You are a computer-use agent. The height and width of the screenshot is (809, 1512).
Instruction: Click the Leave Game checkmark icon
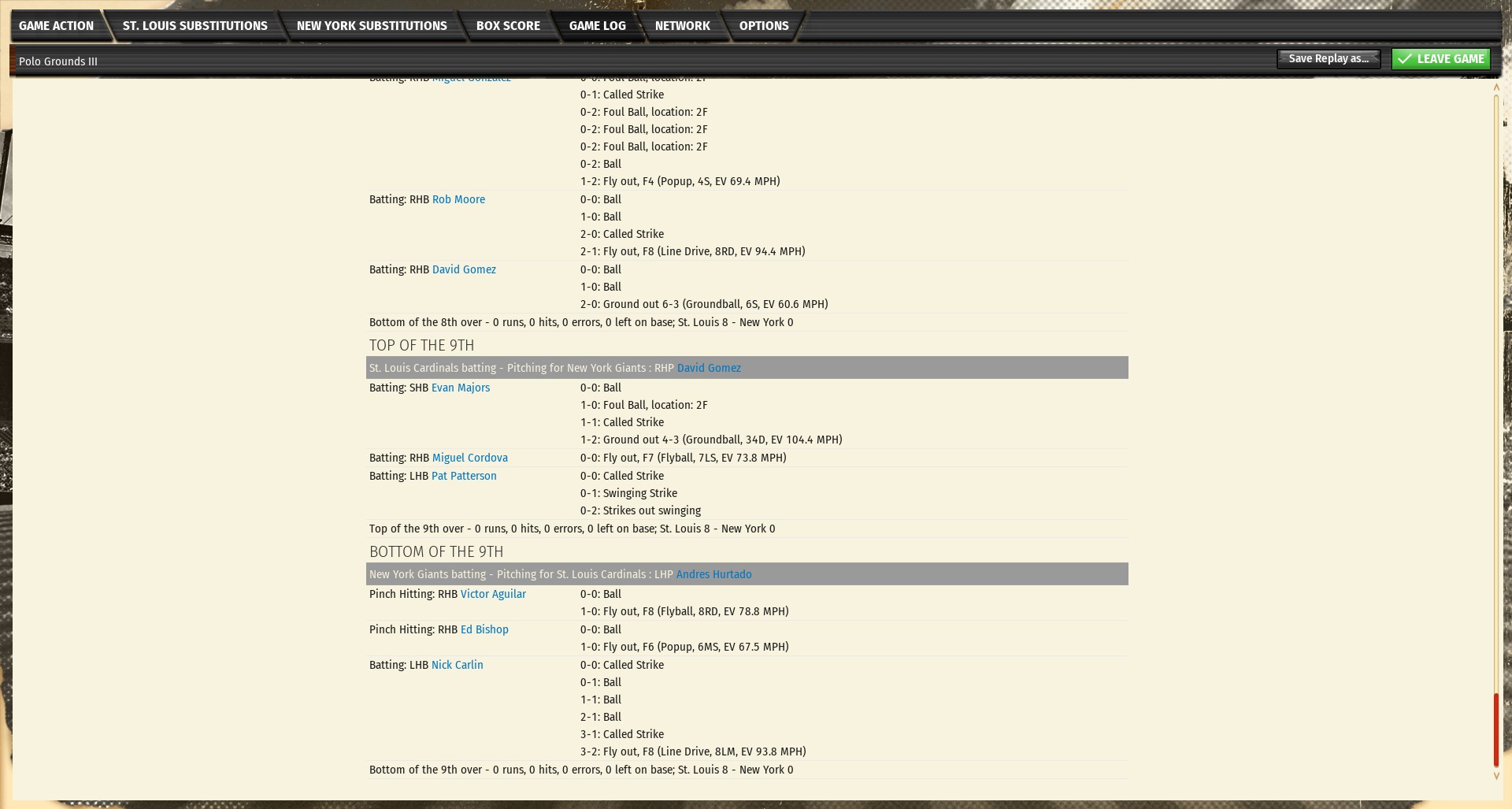coord(1404,59)
